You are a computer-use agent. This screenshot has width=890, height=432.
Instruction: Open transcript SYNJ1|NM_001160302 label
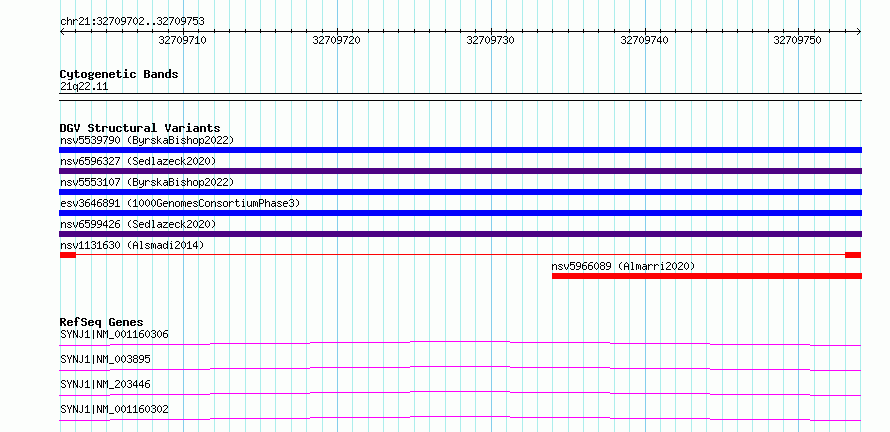[114, 409]
